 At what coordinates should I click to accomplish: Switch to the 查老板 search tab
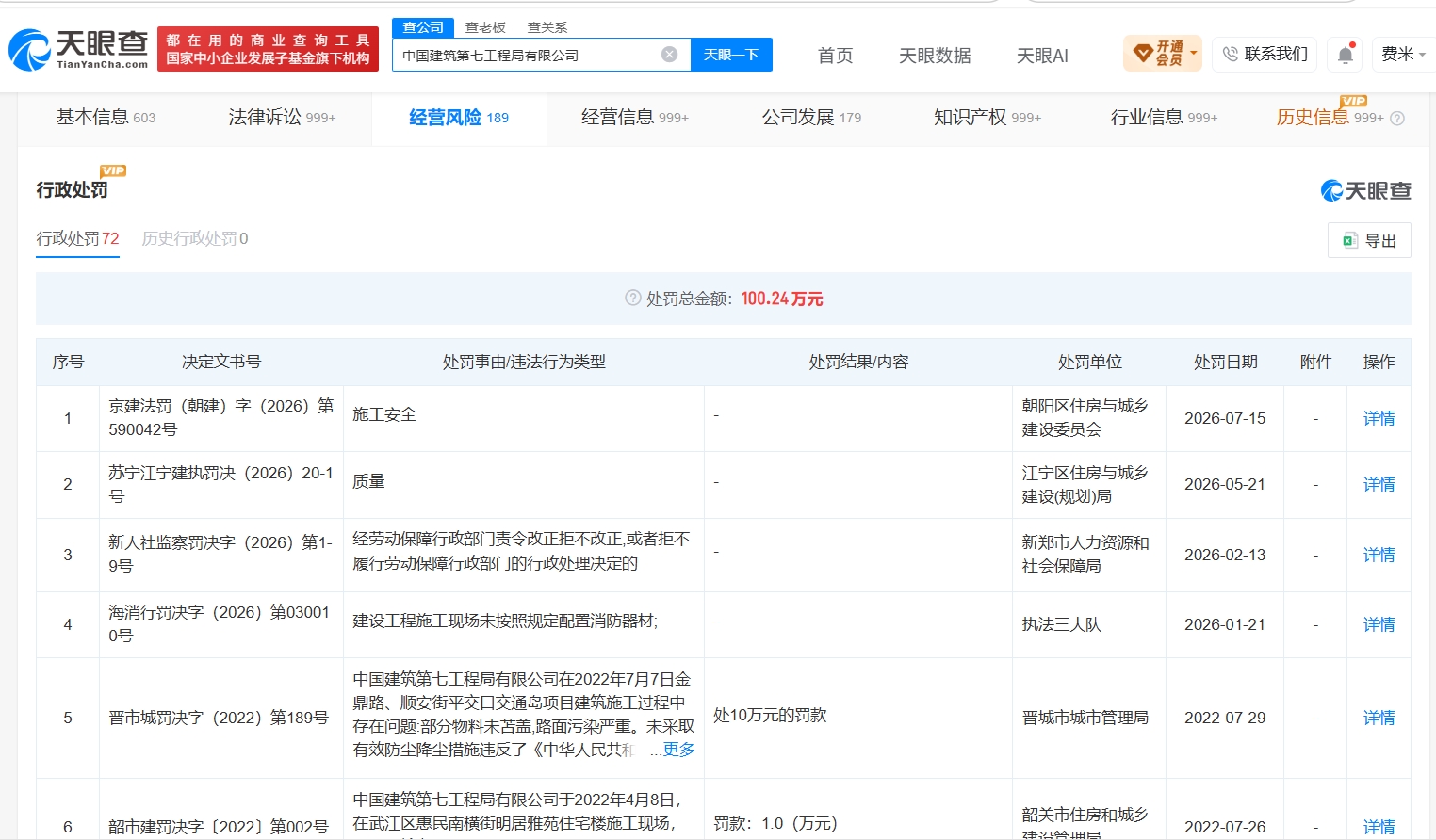485,27
